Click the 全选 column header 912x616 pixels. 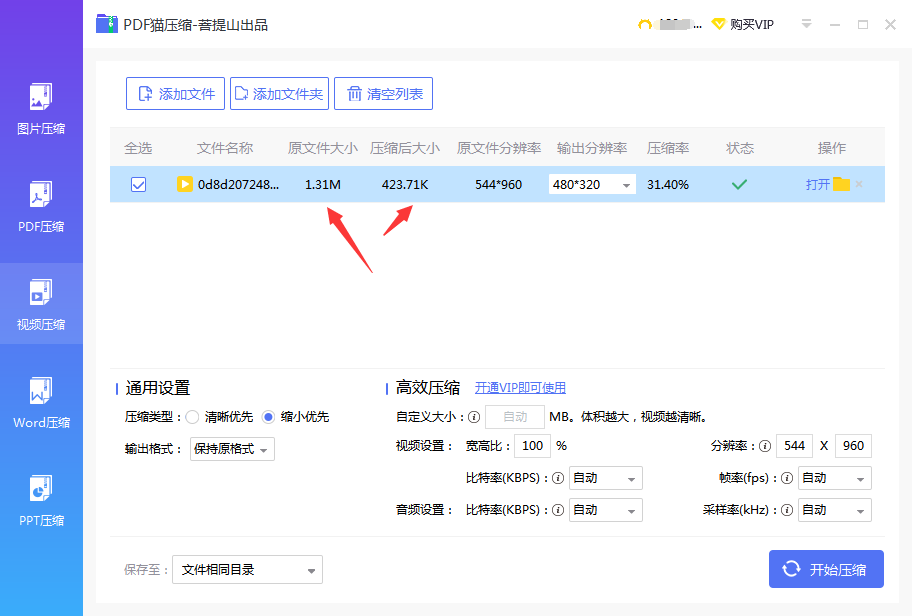coord(138,148)
